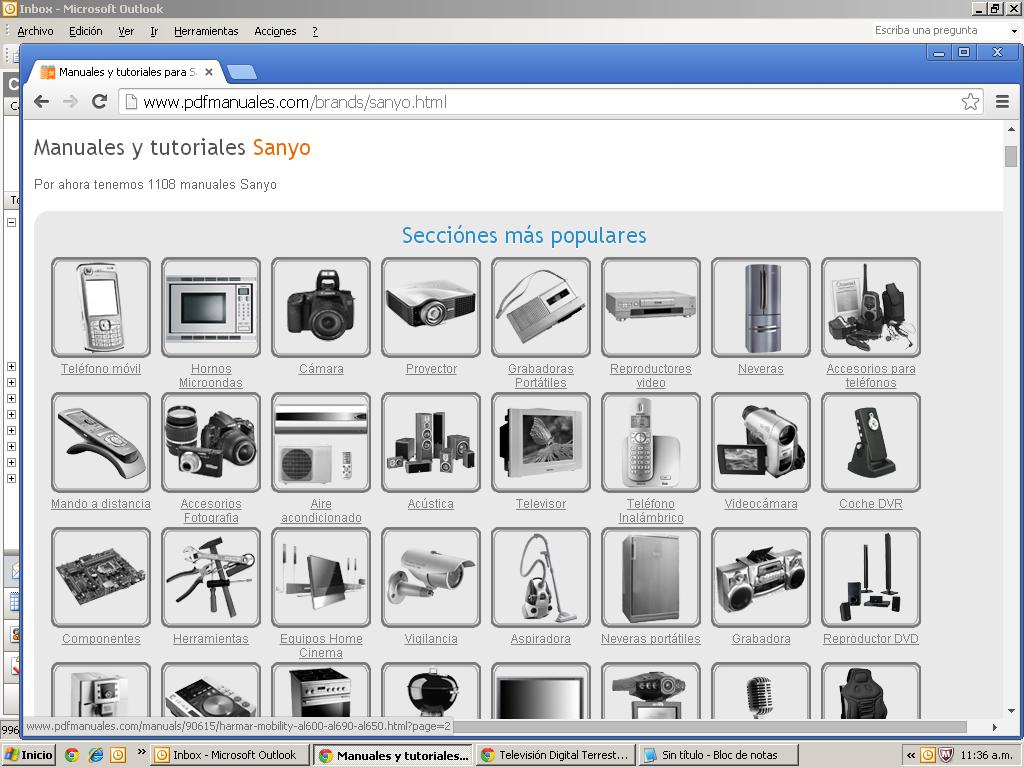
Task: Open the 'Acústica' speakers link
Action: point(430,504)
